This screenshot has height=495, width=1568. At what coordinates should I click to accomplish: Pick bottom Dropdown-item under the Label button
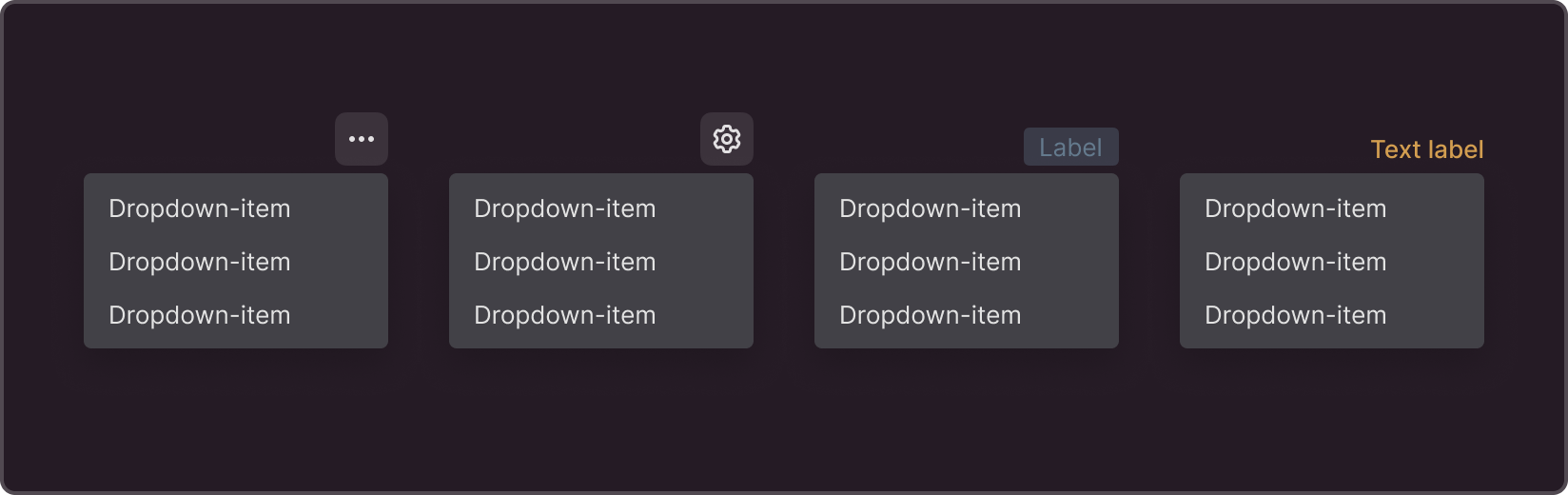967,315
